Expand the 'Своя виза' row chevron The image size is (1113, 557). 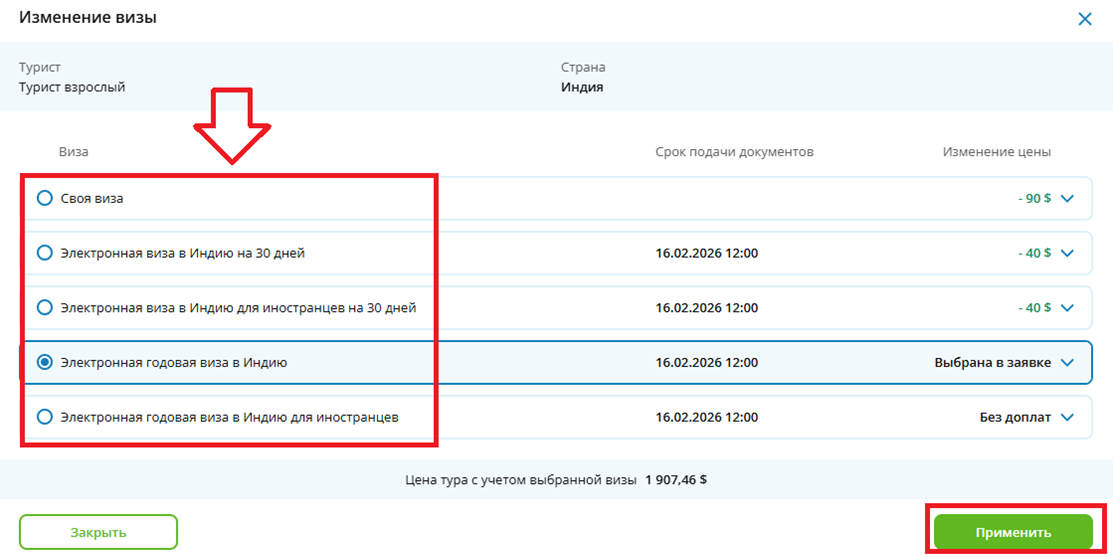coord(1067,199)
